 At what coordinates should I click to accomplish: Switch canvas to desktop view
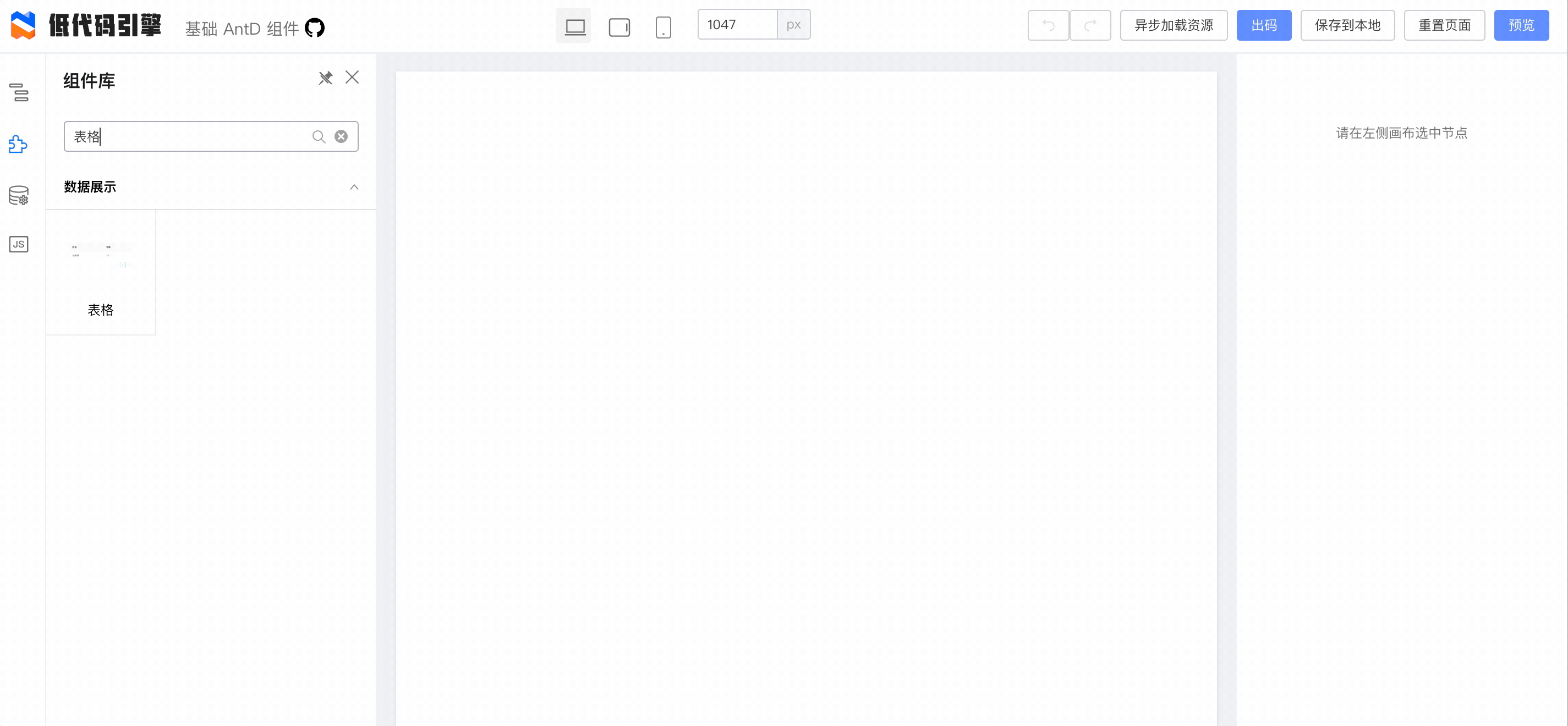pos(573,25)
